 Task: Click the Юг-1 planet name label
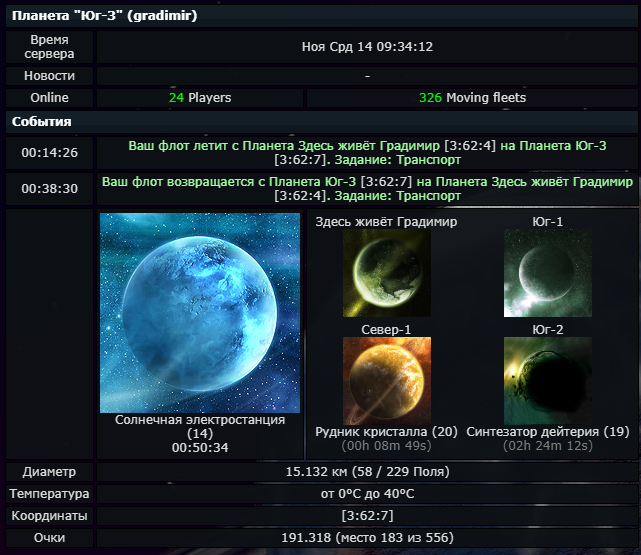click(547, 222)
